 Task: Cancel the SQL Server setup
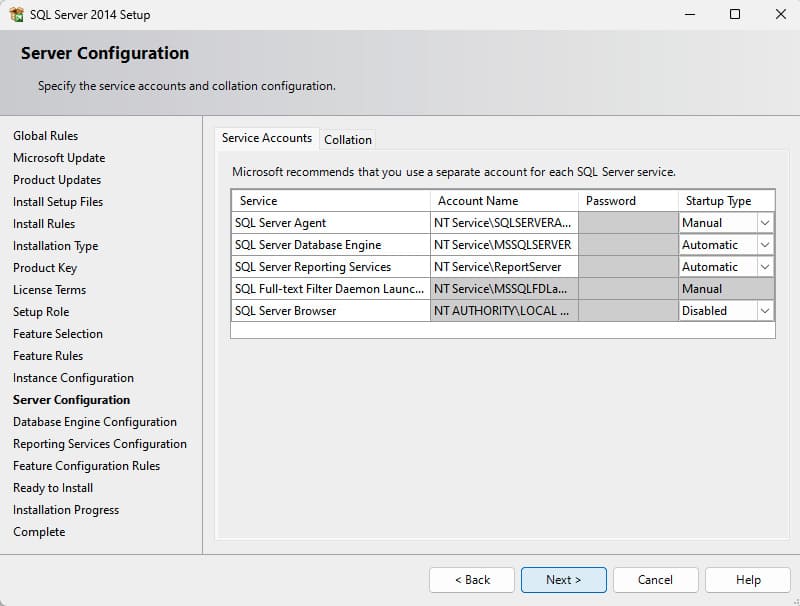point(655,580)
